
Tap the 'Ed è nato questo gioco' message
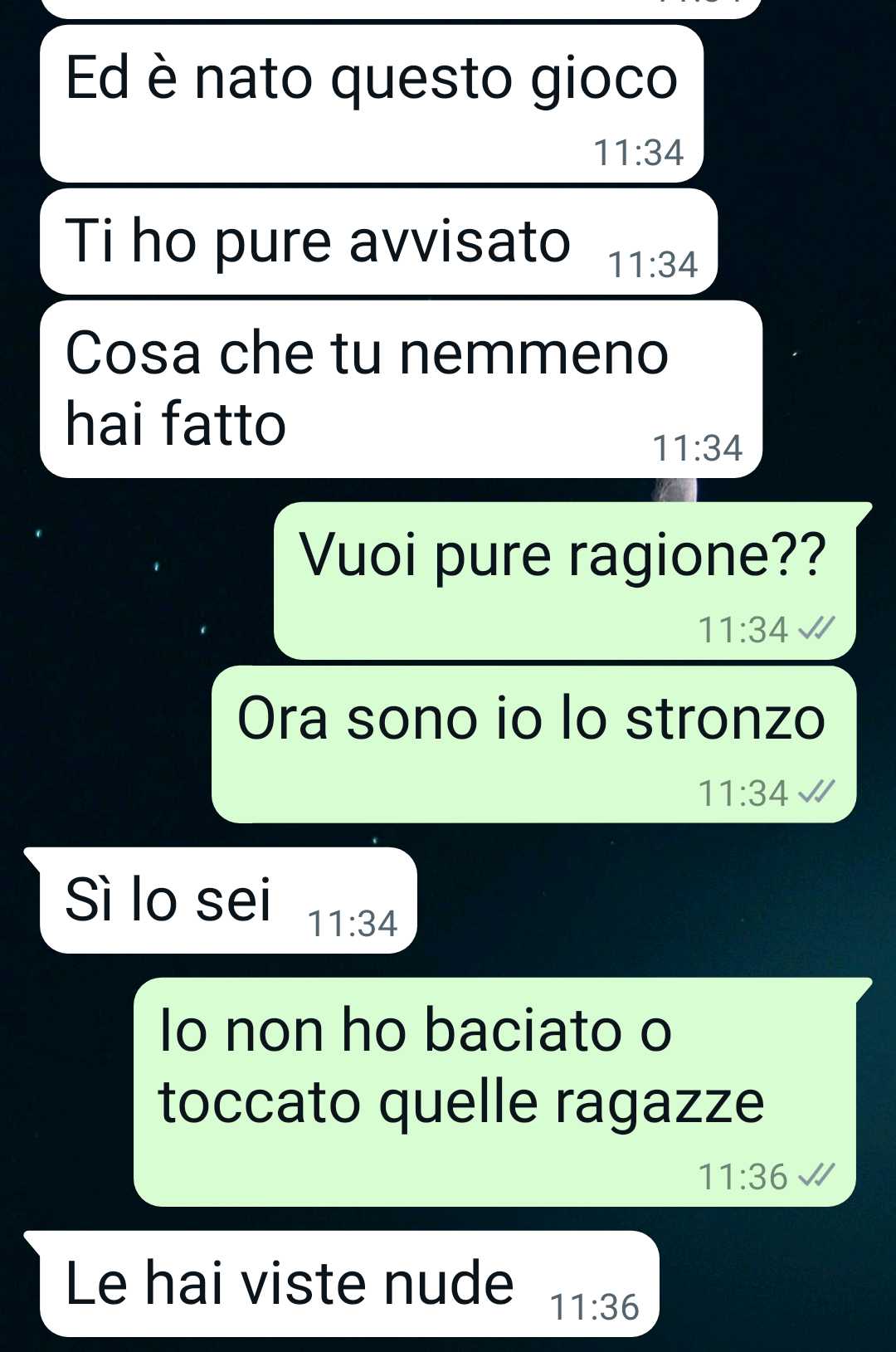point(371,104)
